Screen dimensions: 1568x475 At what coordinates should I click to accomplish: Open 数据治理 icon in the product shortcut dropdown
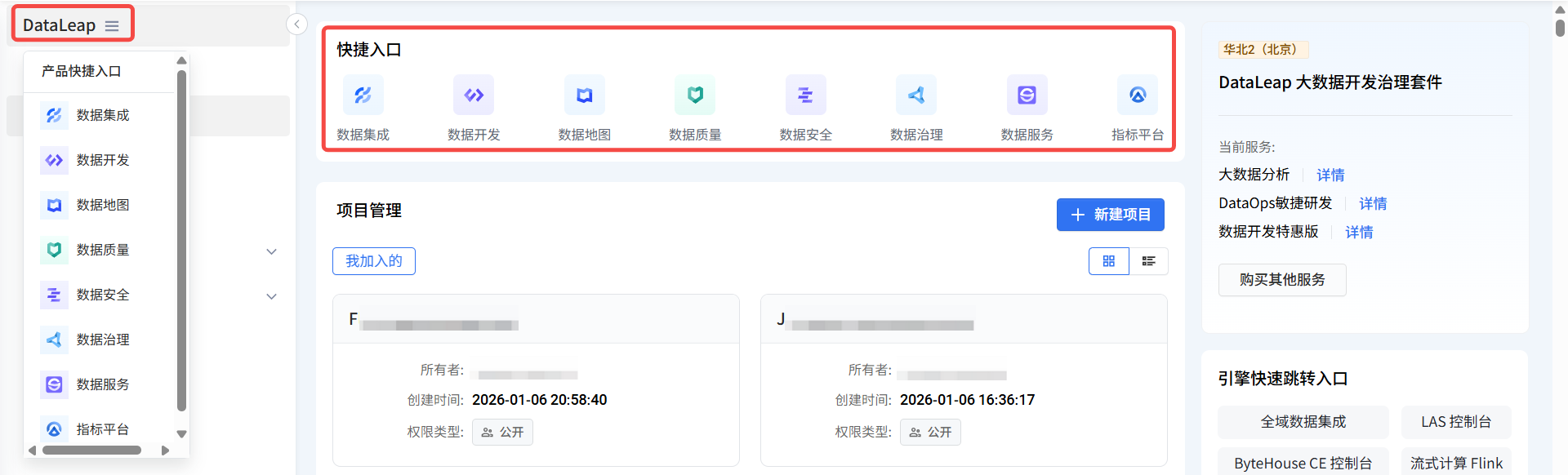[54, 340]
